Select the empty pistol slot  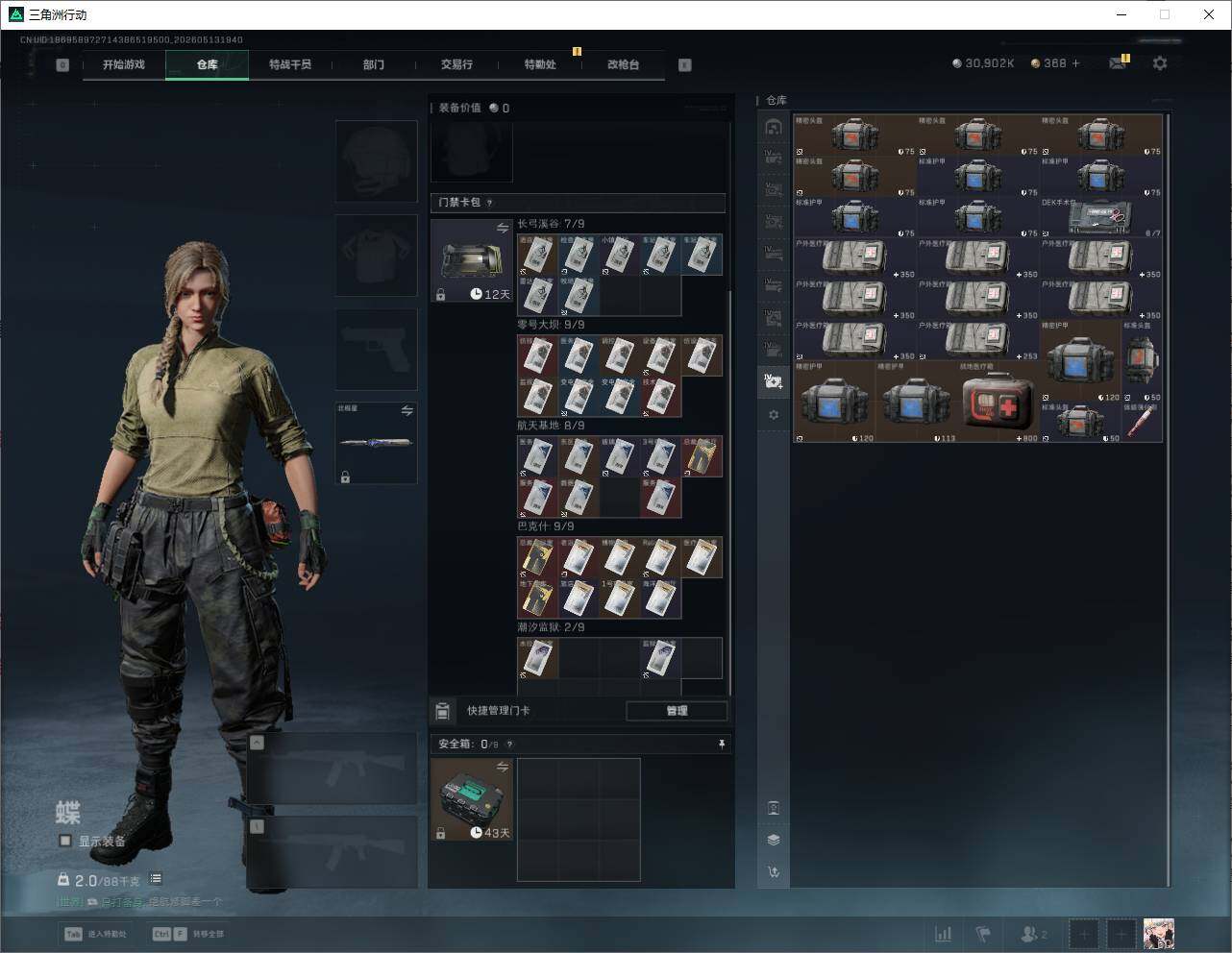(376, 349)
